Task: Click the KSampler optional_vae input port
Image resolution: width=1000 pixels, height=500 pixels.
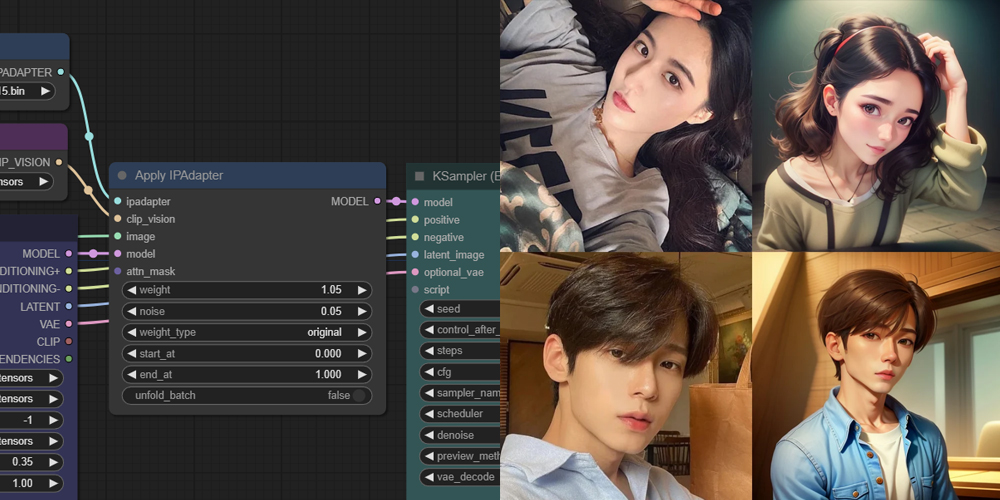Action: [415, 272]
